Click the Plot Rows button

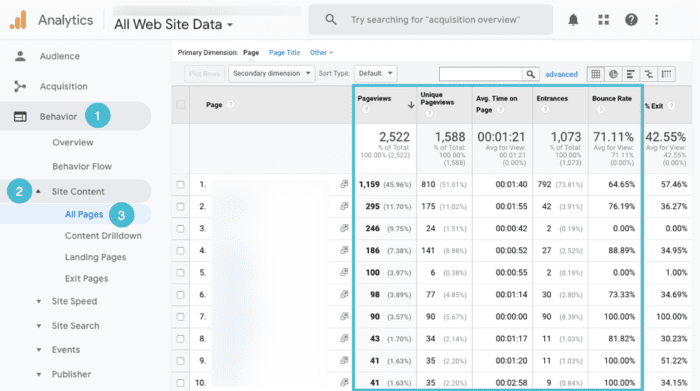pos(204,74)
